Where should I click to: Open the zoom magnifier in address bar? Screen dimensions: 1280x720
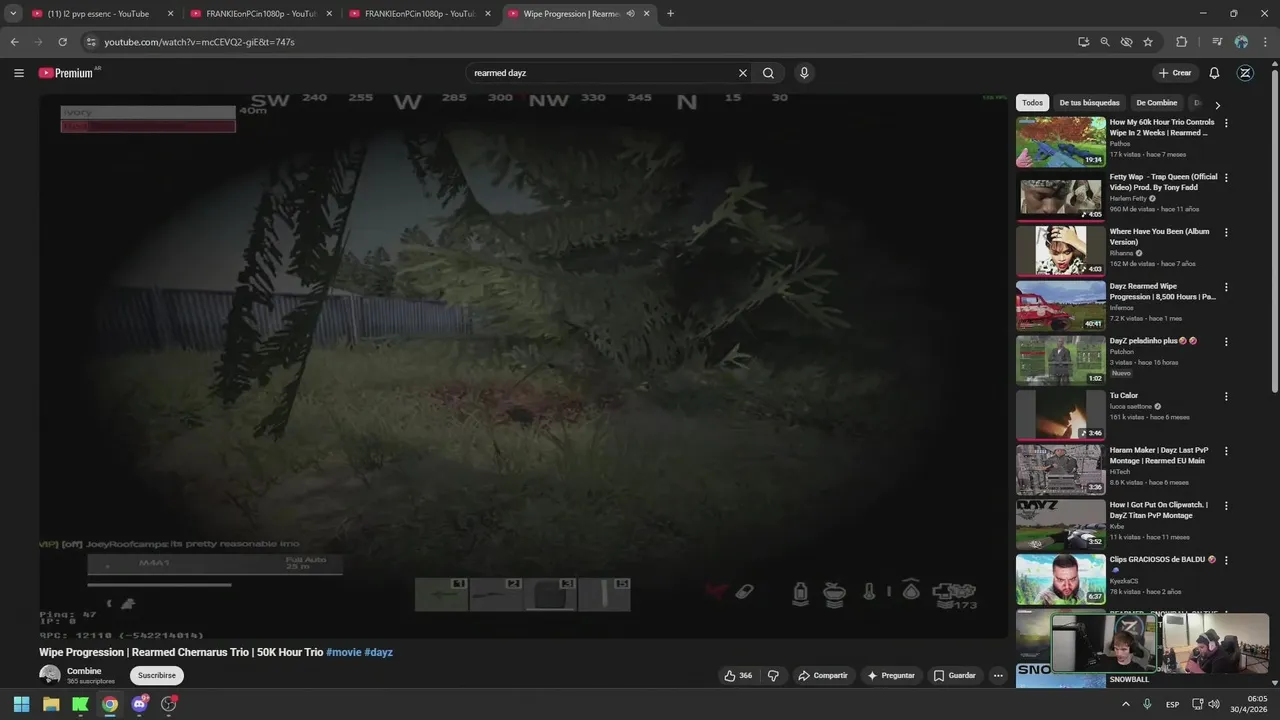click(x=1105, y=42)
